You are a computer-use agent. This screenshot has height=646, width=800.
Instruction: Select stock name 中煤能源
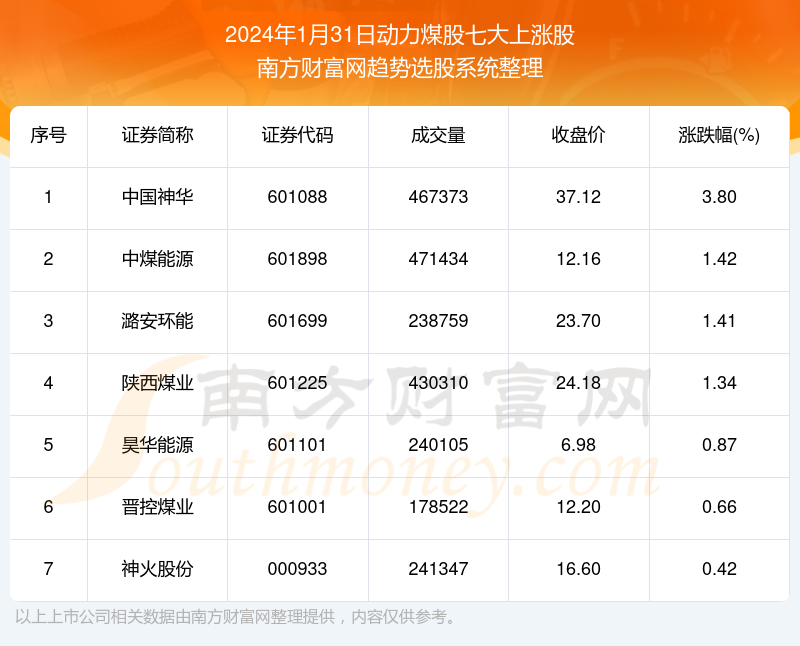point(157,259)
